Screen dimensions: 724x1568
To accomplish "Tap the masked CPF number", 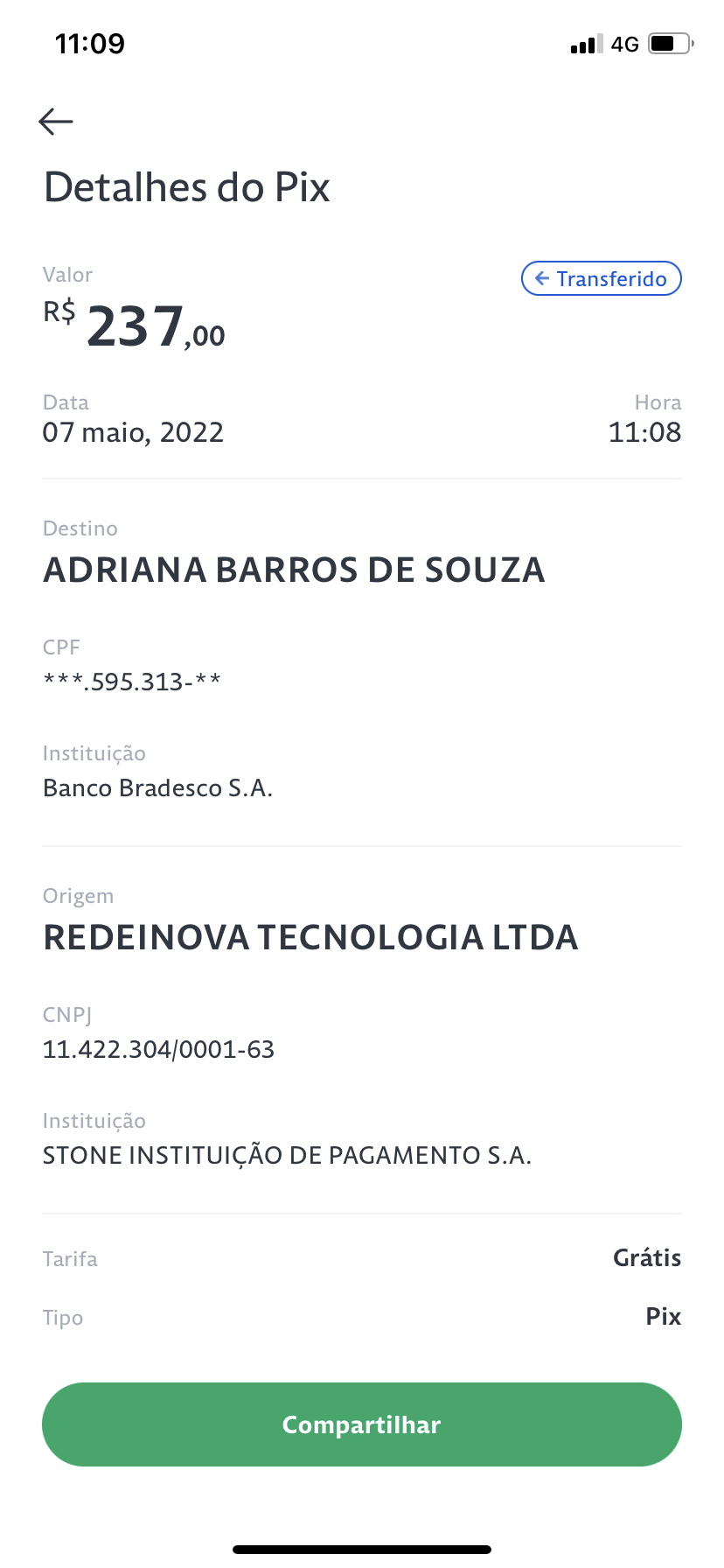I will pyautogui.click(x=132, y=682).
